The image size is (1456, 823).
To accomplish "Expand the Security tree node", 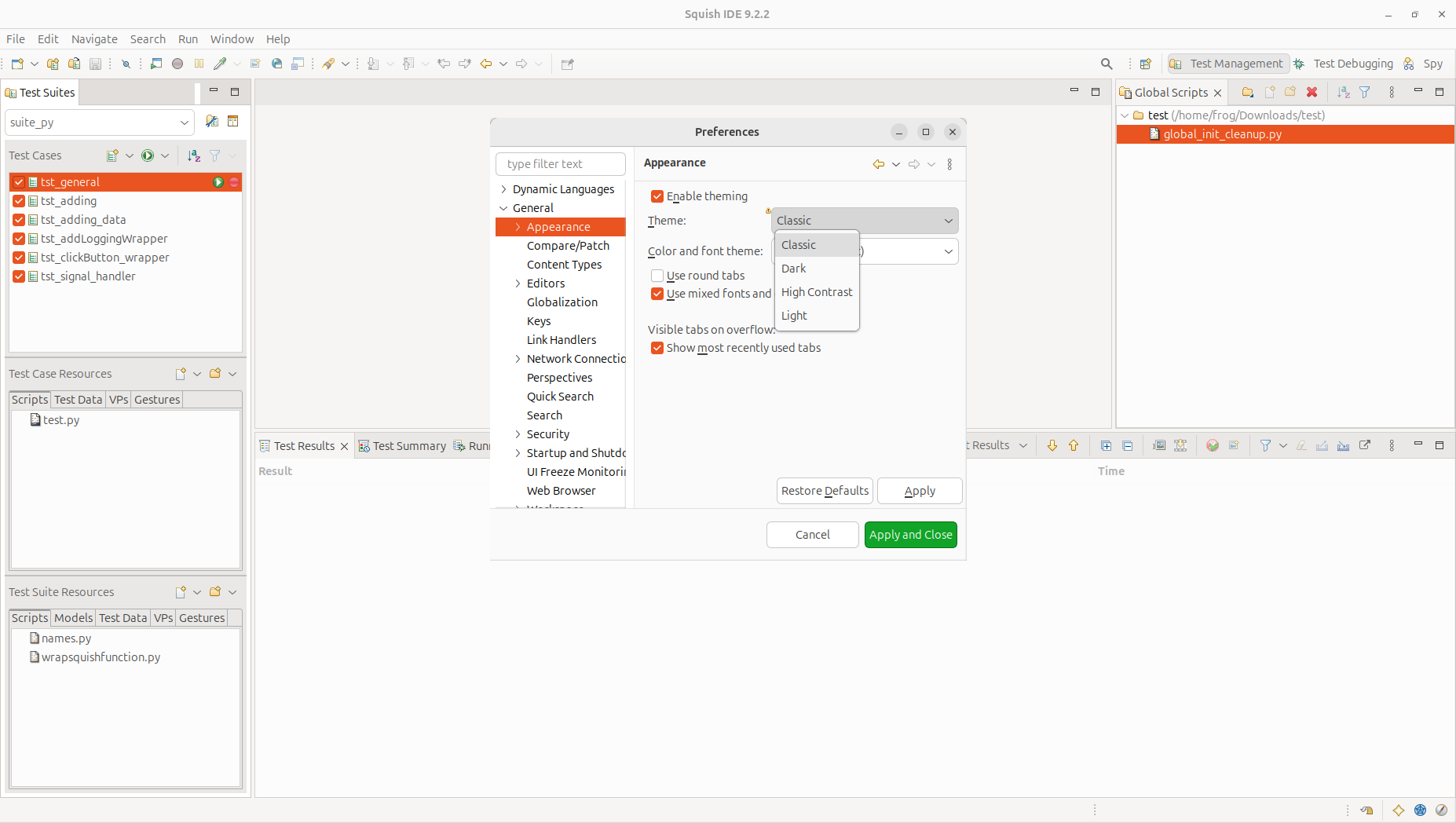I will click(518, 434).
